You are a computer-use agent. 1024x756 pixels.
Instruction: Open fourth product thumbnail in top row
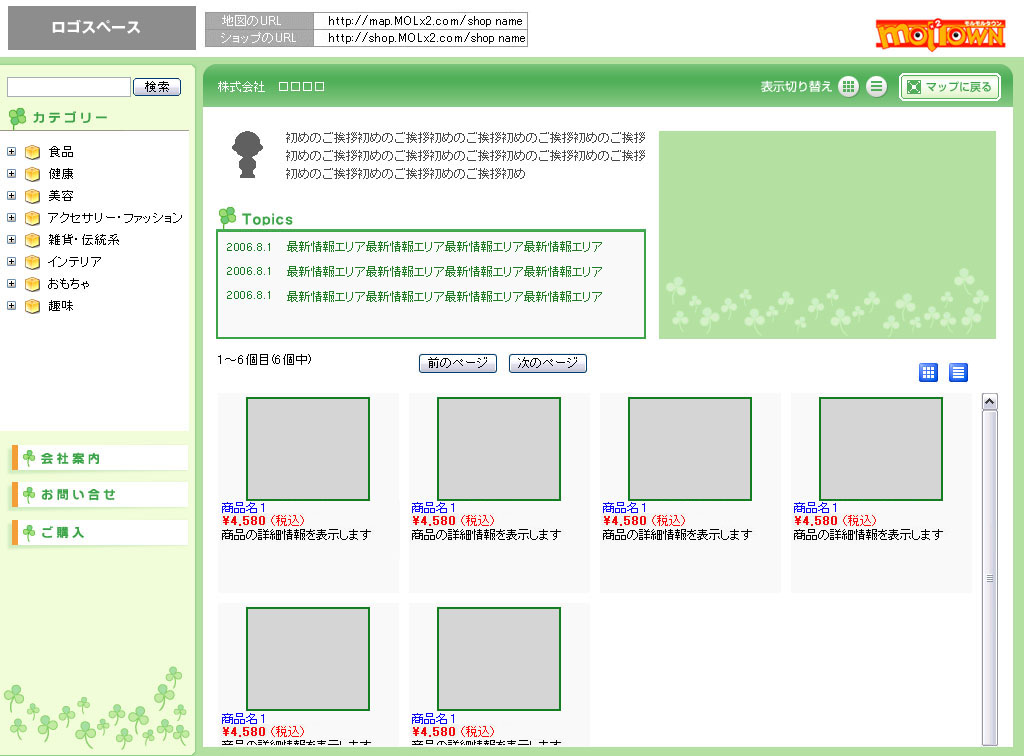click(881, 449)
